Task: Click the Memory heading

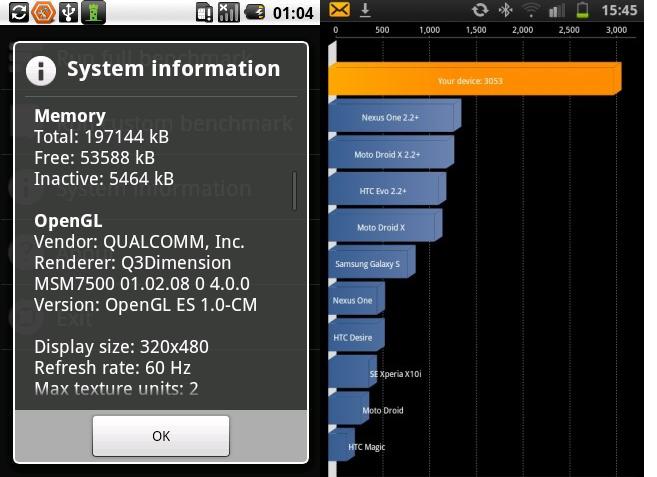Action: coord(70,116)
